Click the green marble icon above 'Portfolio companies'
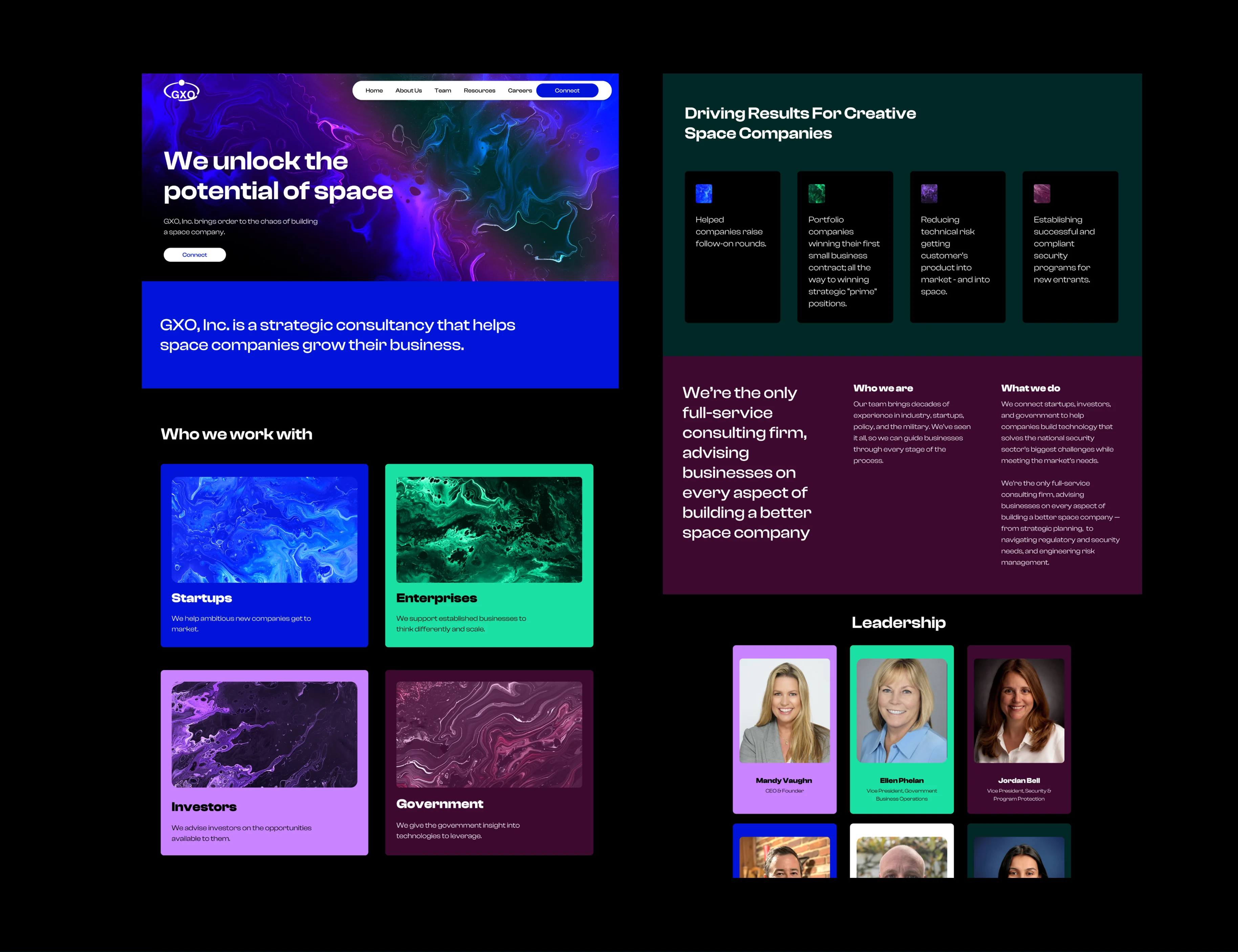This screenshot has width=1238, height=952. [816, 194]
